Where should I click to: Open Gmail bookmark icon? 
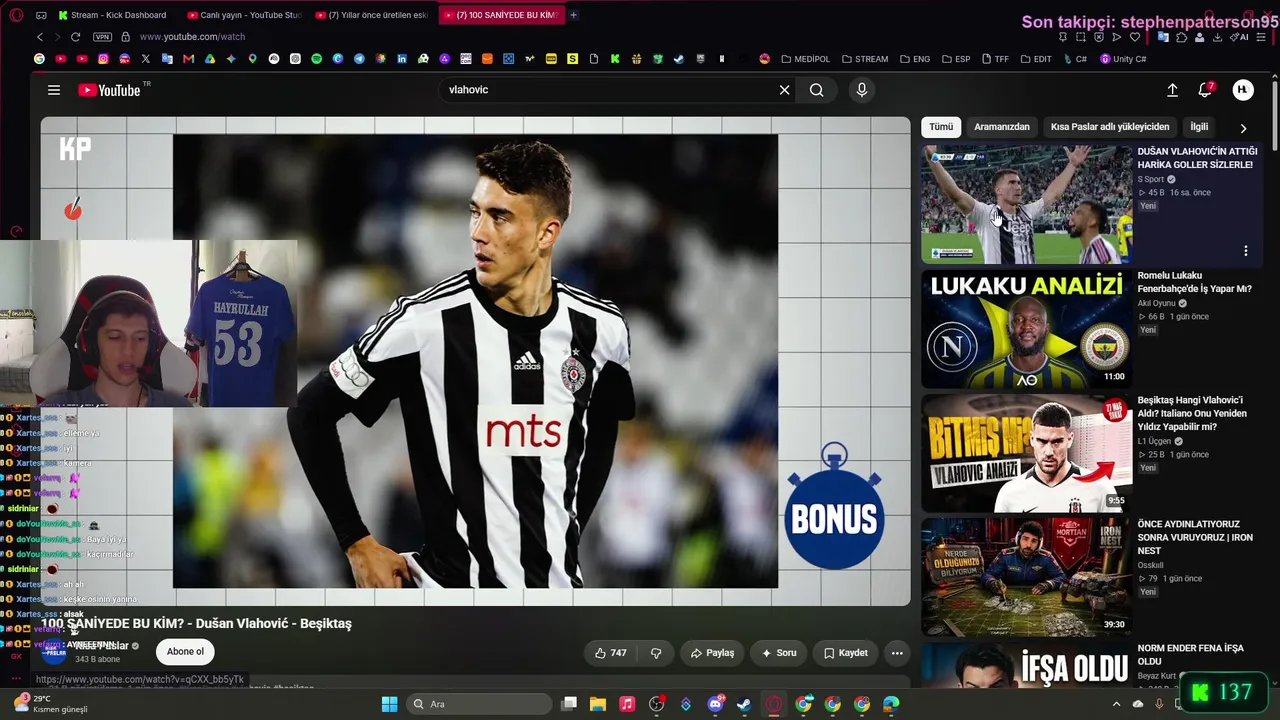[189, 59]
